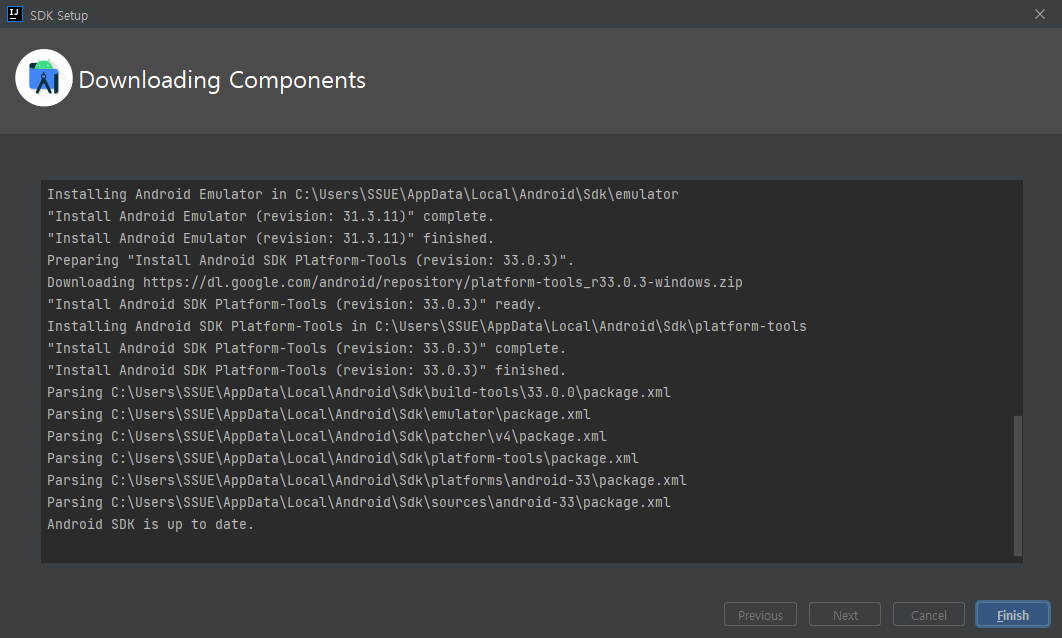This screenshot has height=638, width=1062.
Task: Click the Cancel button
Action: (929, 614)
